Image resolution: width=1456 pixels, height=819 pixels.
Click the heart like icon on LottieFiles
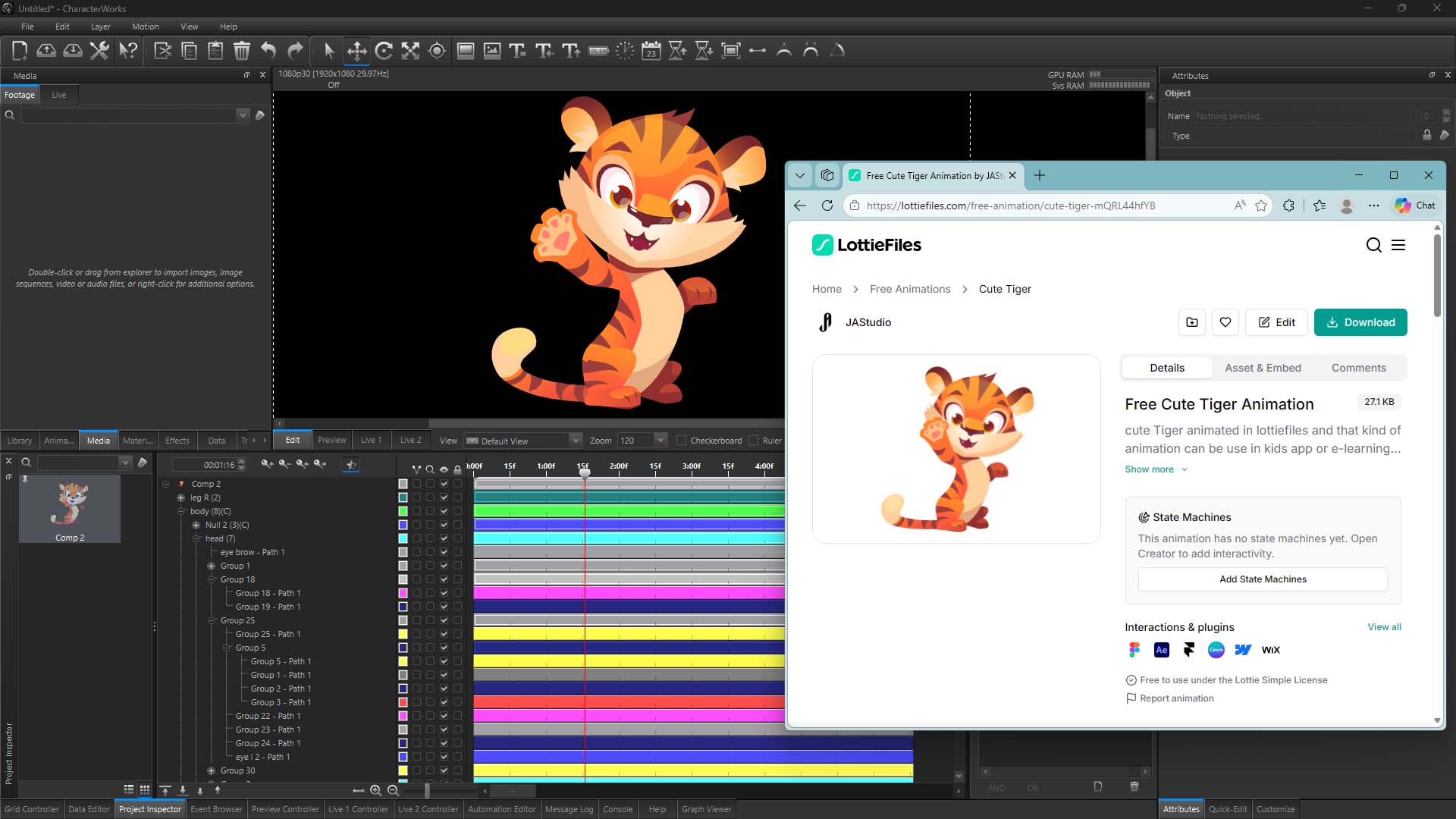[x=1225, y=322]
